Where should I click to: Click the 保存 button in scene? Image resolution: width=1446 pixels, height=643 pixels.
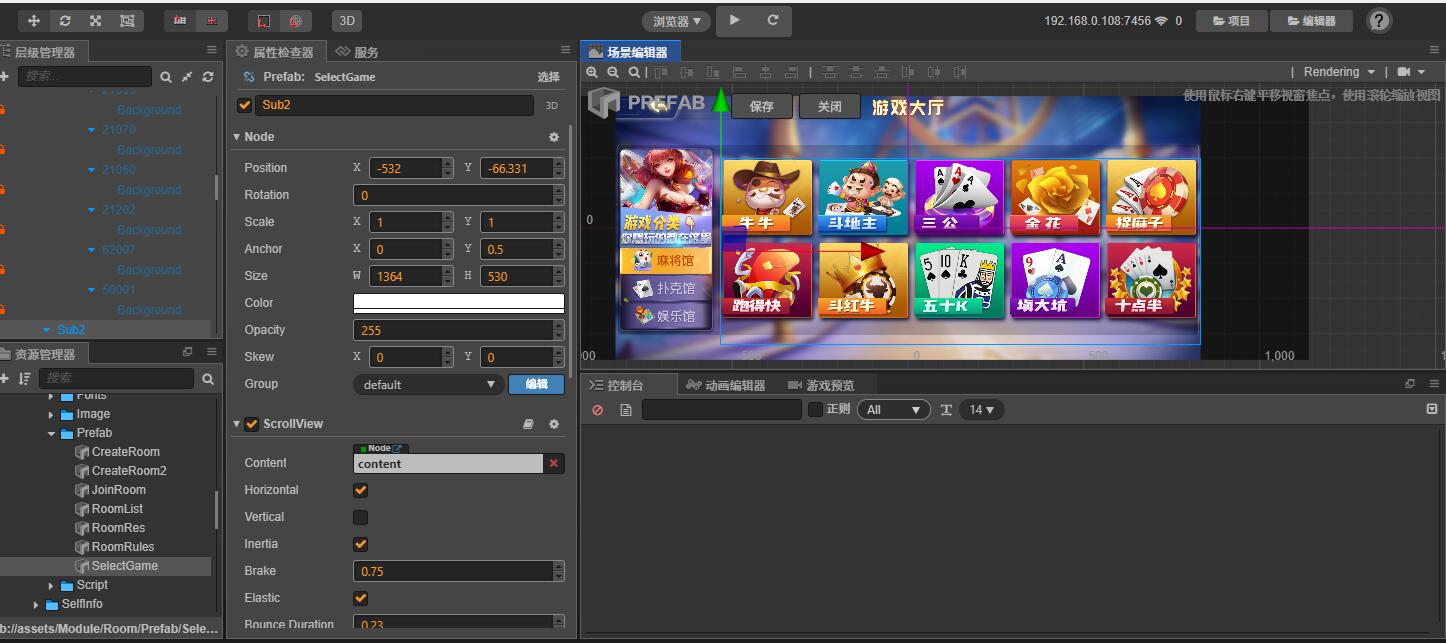coord(761,106)
